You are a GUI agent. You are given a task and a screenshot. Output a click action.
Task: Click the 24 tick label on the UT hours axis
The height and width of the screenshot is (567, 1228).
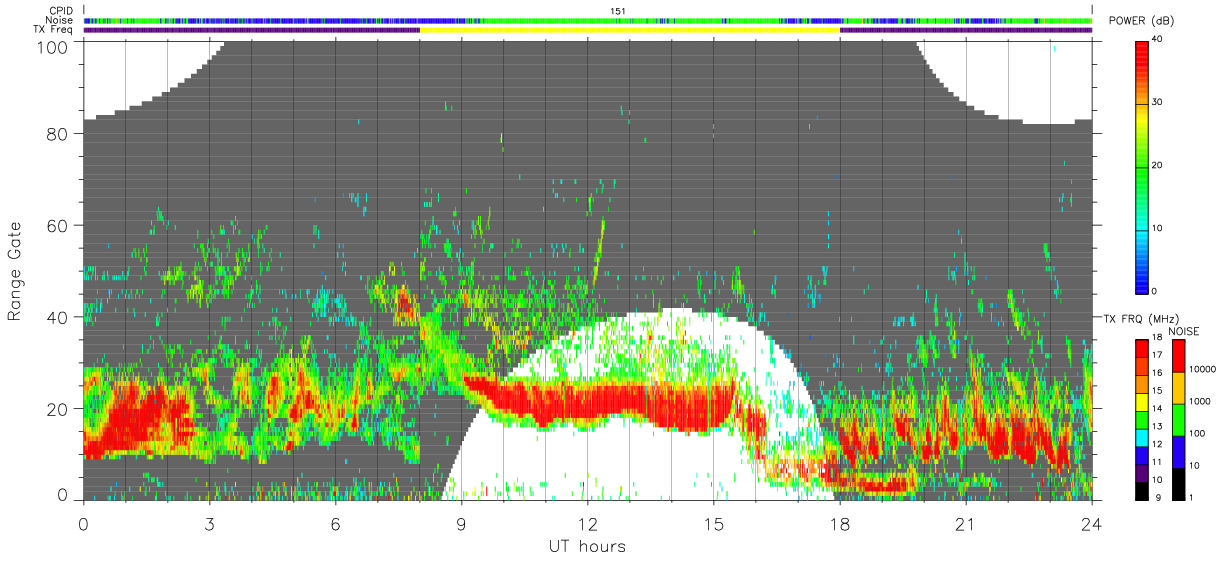(1091, 524)
